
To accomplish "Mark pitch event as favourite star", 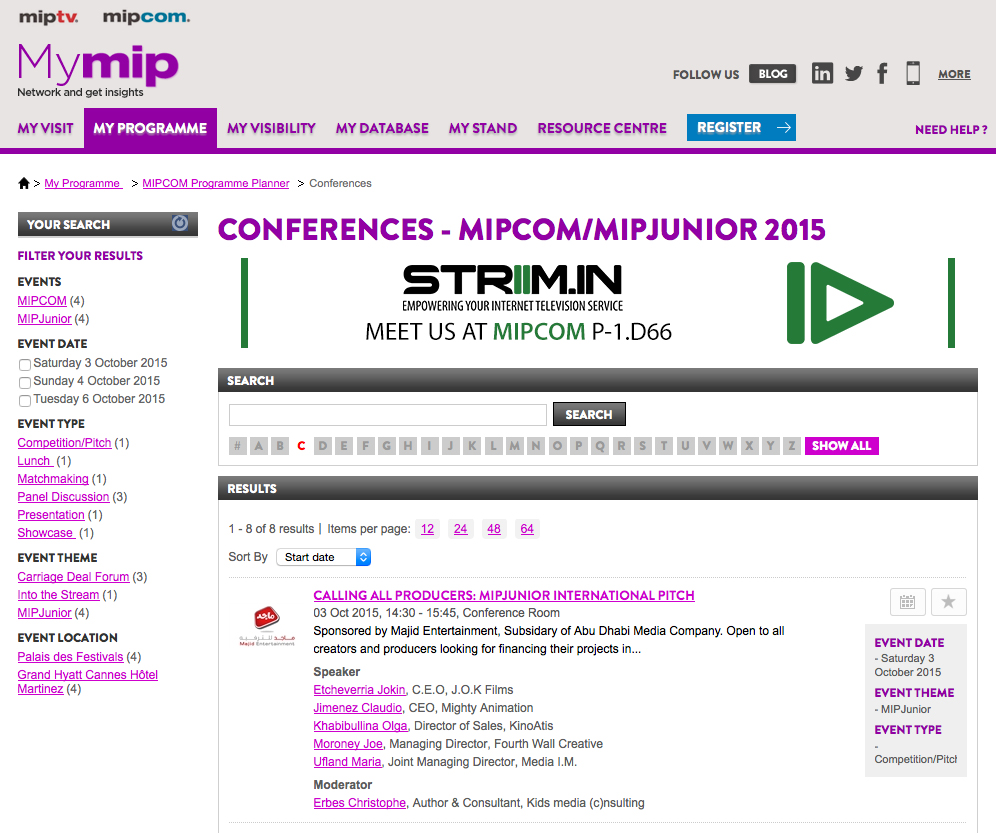I will pyautogui.click(x=948, y=602).
